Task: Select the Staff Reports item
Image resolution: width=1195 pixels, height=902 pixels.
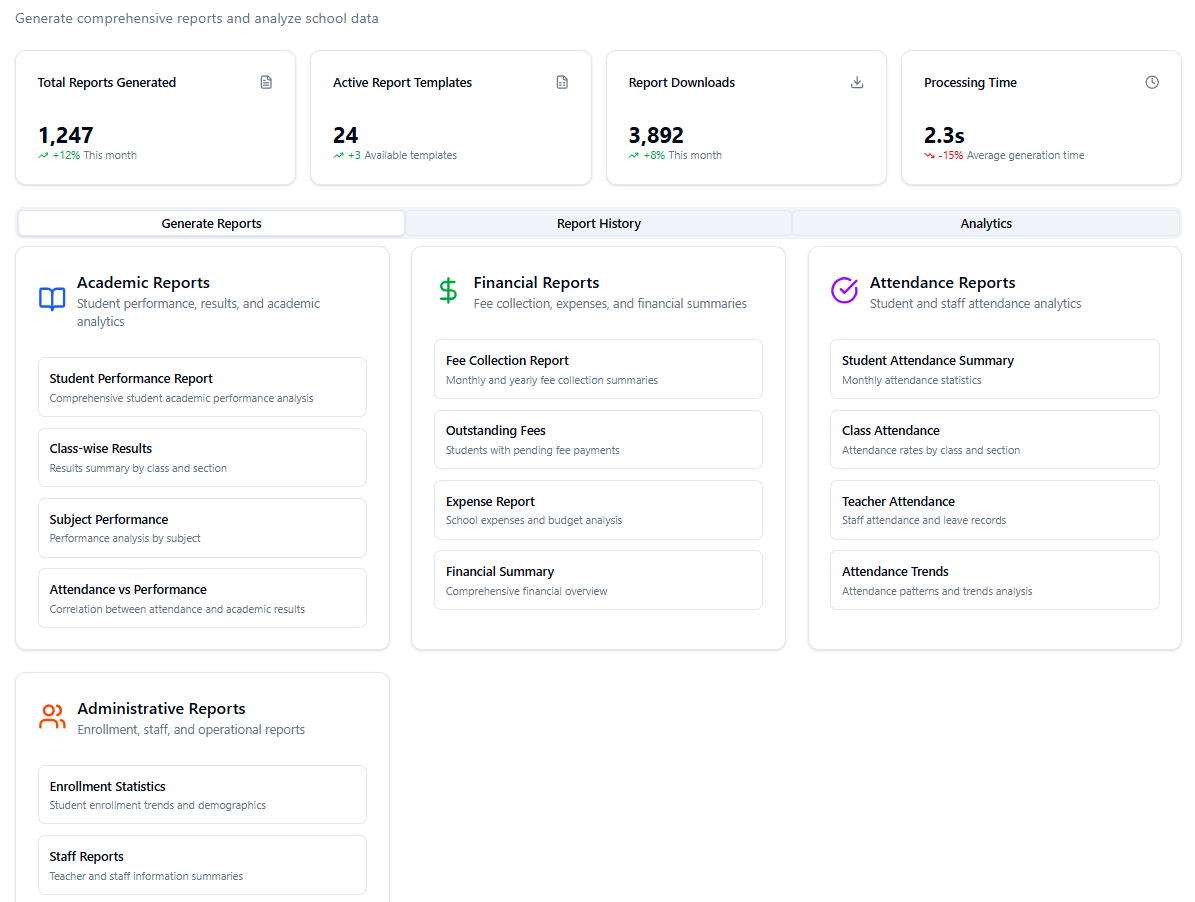Action: [202, 865]
